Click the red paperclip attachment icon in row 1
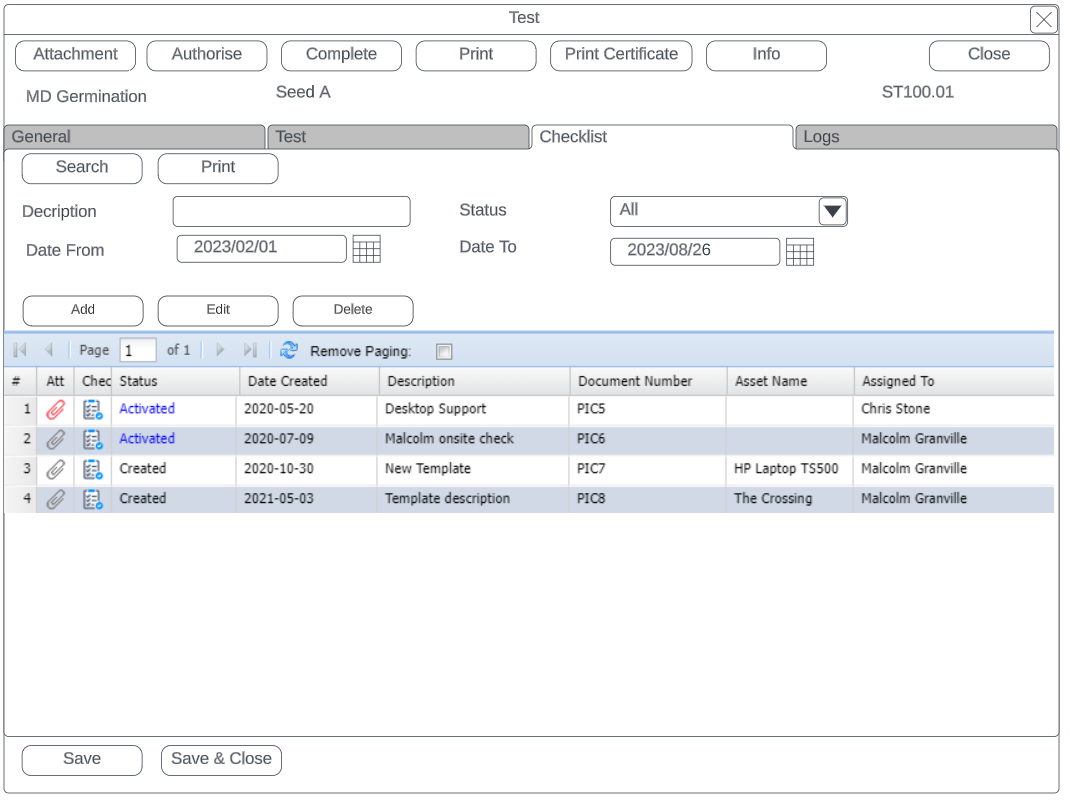The width and height of the screenshot is (1070, 802). click(56, 409)
